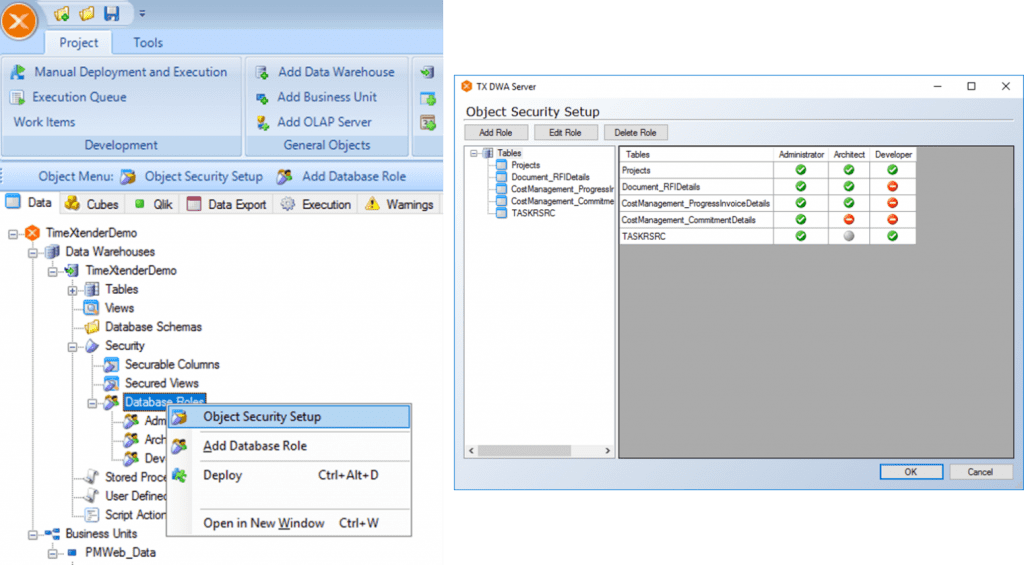Click the Database Roles icon in tree
The width and height of the screenshot is (1024, 565).
[x=111, y=402]
